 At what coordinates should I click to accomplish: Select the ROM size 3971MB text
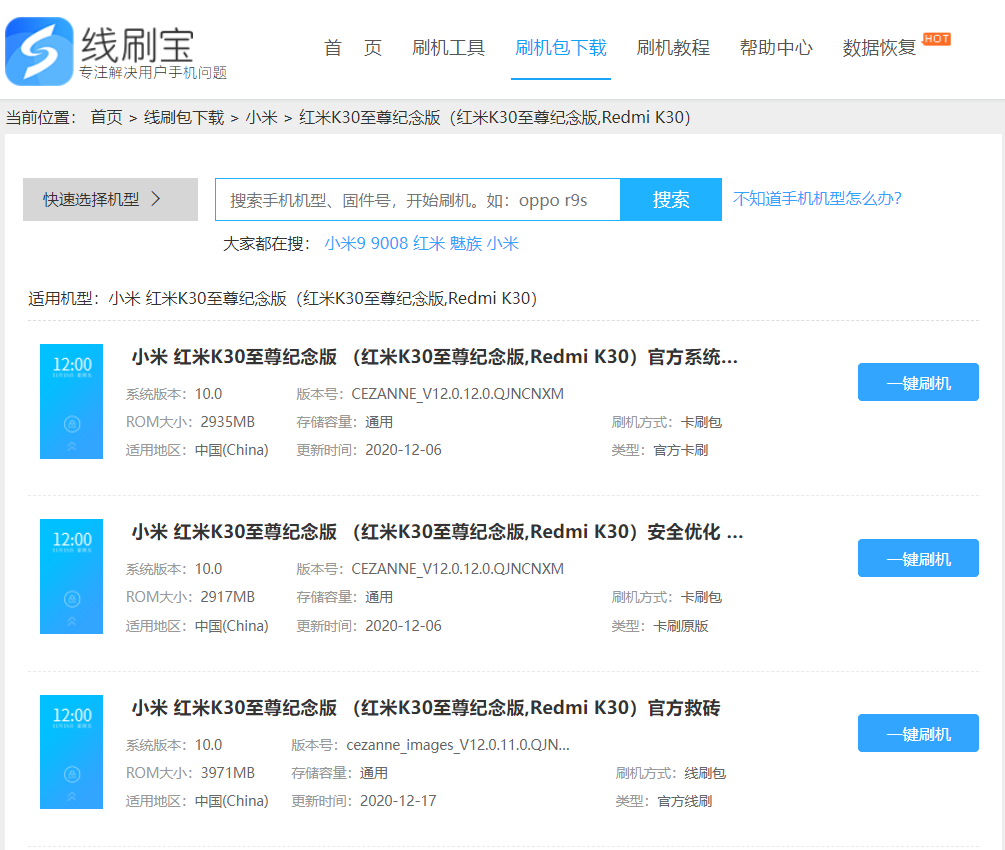tap(228, 773)
